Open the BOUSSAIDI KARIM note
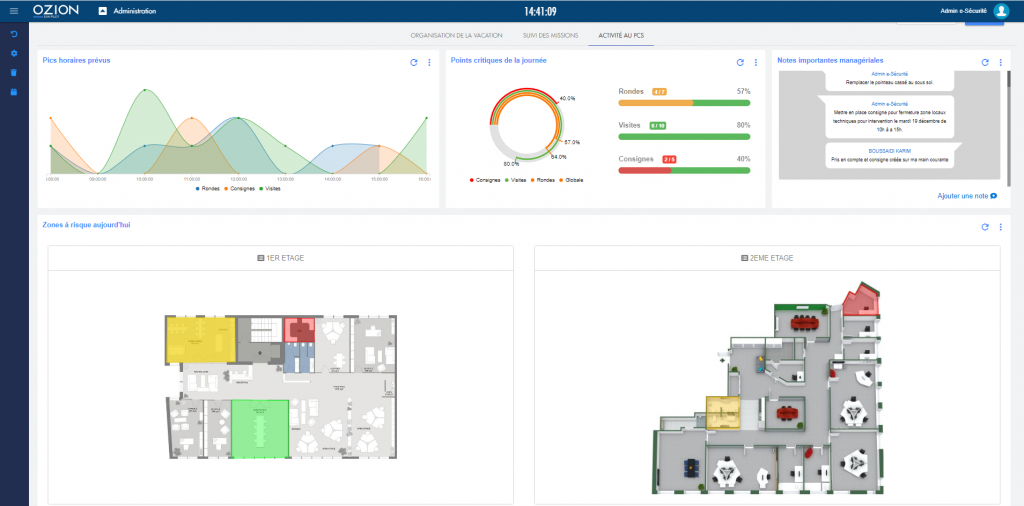1024x506 pixels. 889,155
